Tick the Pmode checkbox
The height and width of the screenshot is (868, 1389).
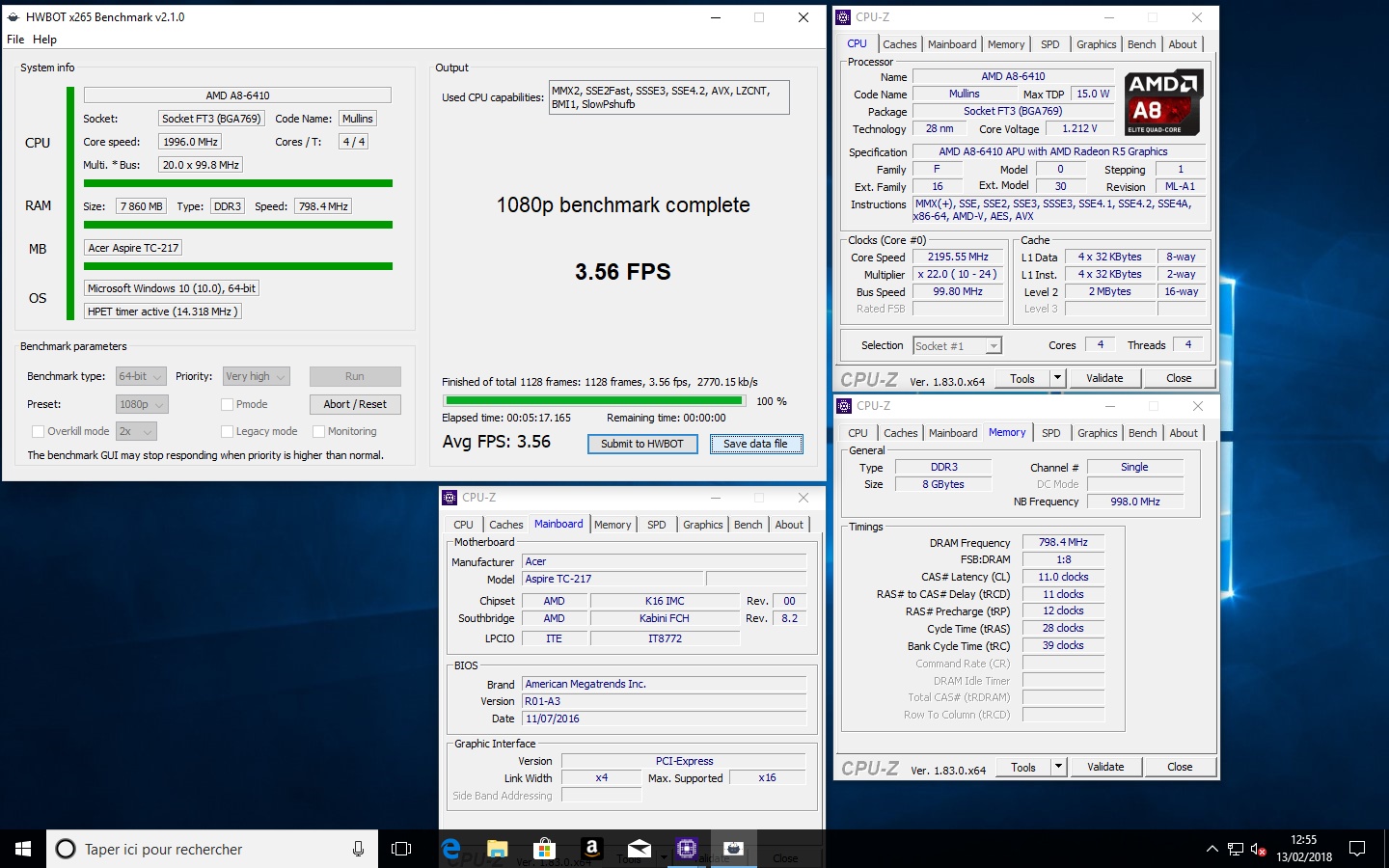pyautogui.click(x=227, y=404)
